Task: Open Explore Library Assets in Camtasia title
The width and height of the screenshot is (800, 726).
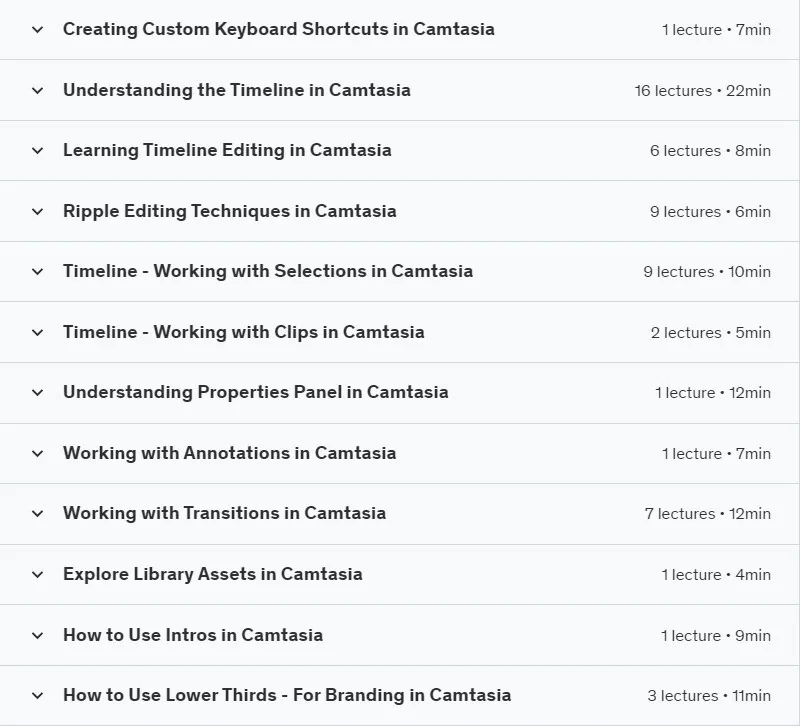Action: click(213, 574)
